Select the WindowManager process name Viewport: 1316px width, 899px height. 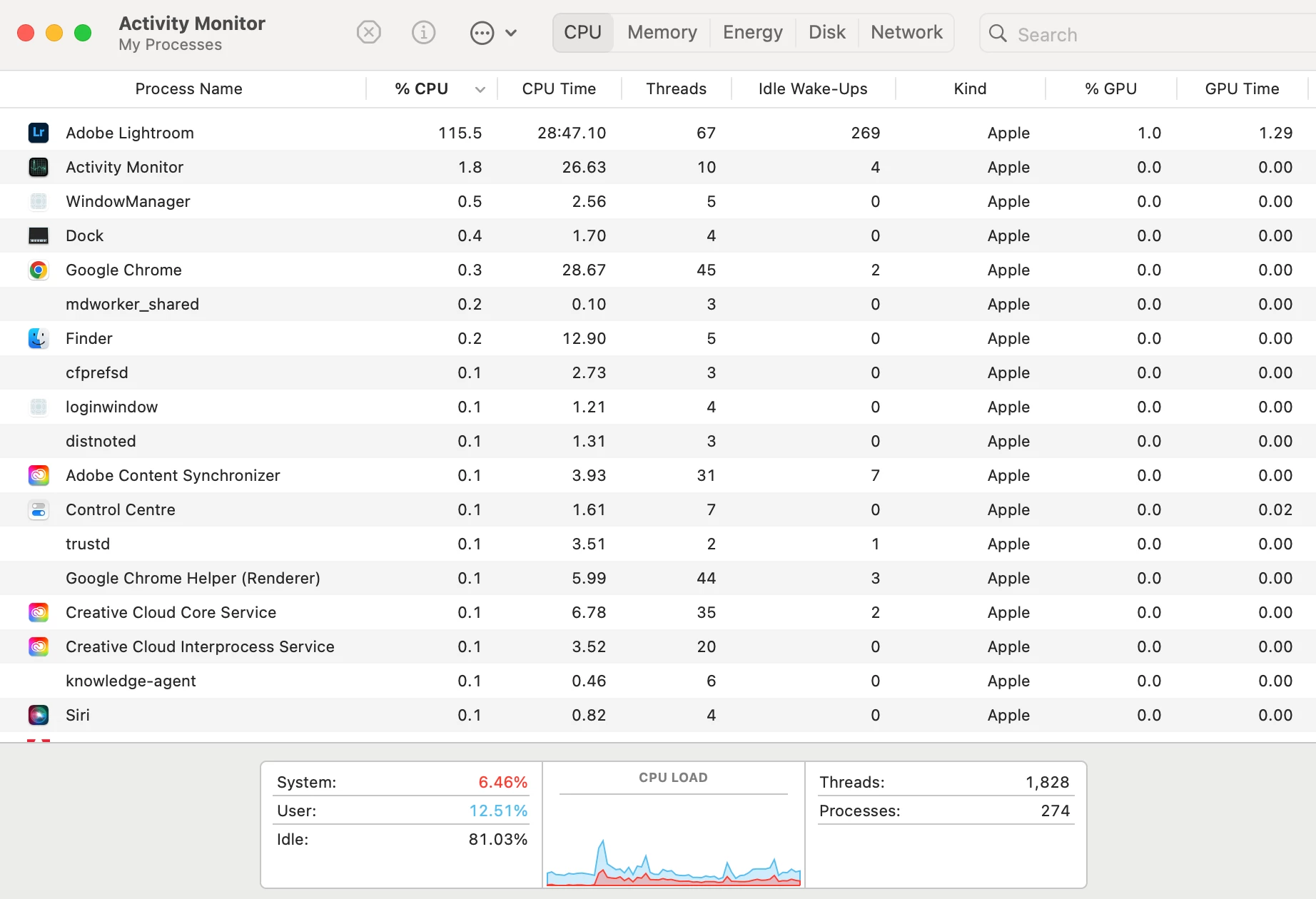(x=128, y=201)
